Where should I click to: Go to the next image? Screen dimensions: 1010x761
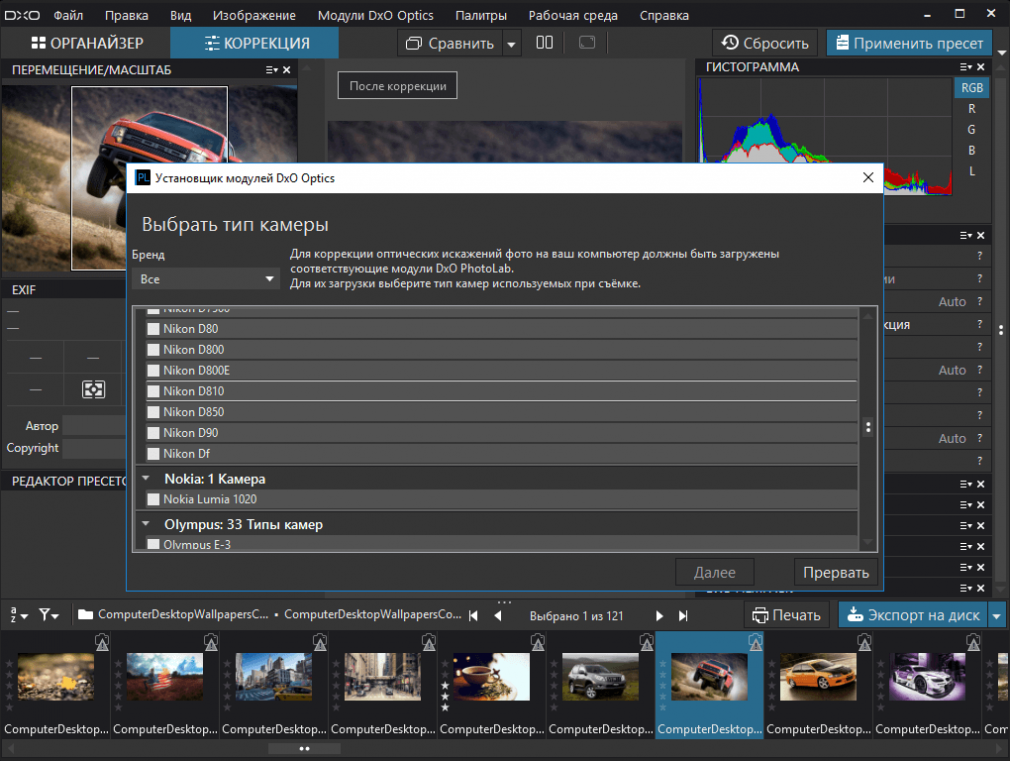[659, 615]
